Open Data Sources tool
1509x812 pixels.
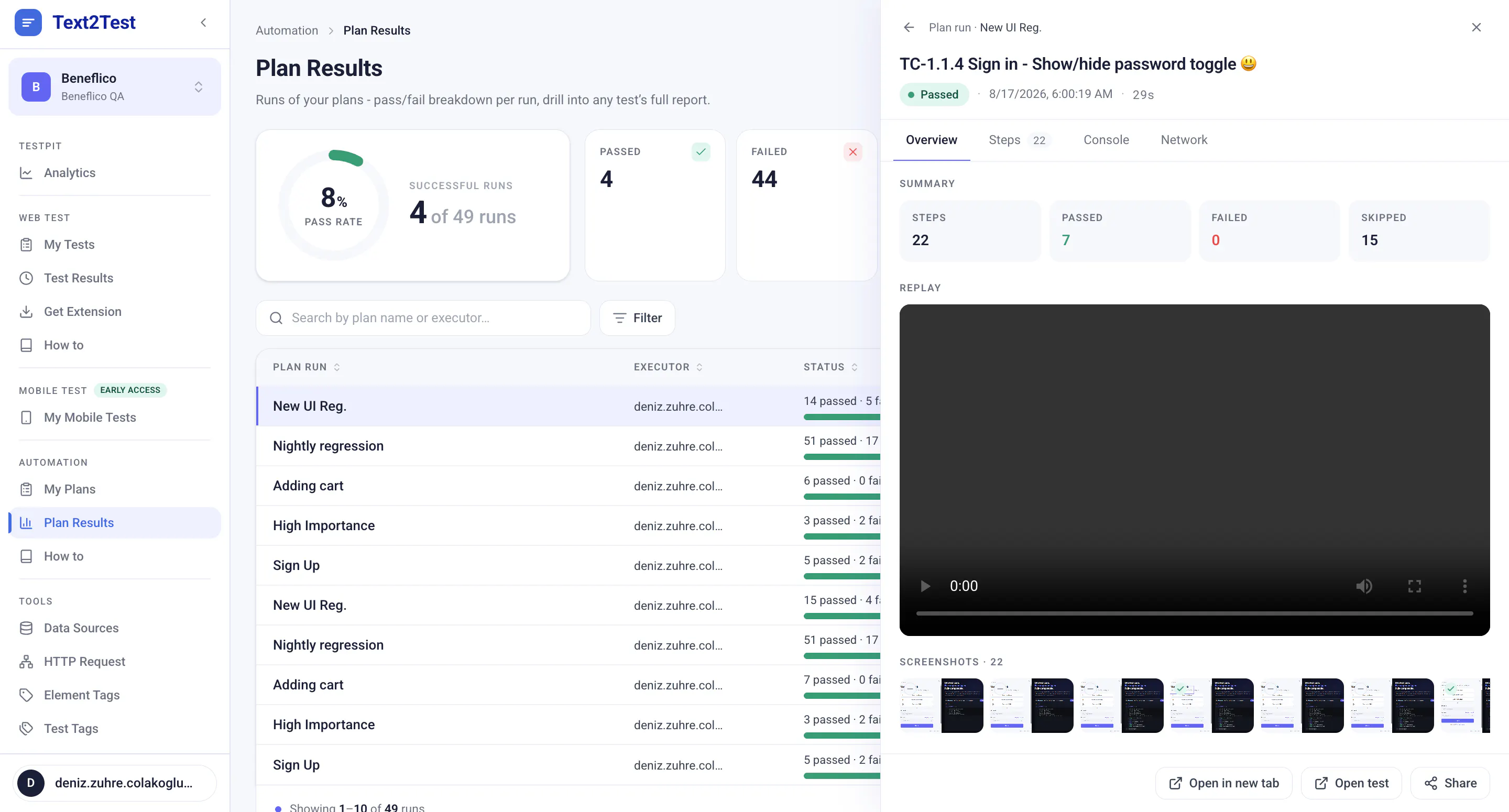point(115,628)
